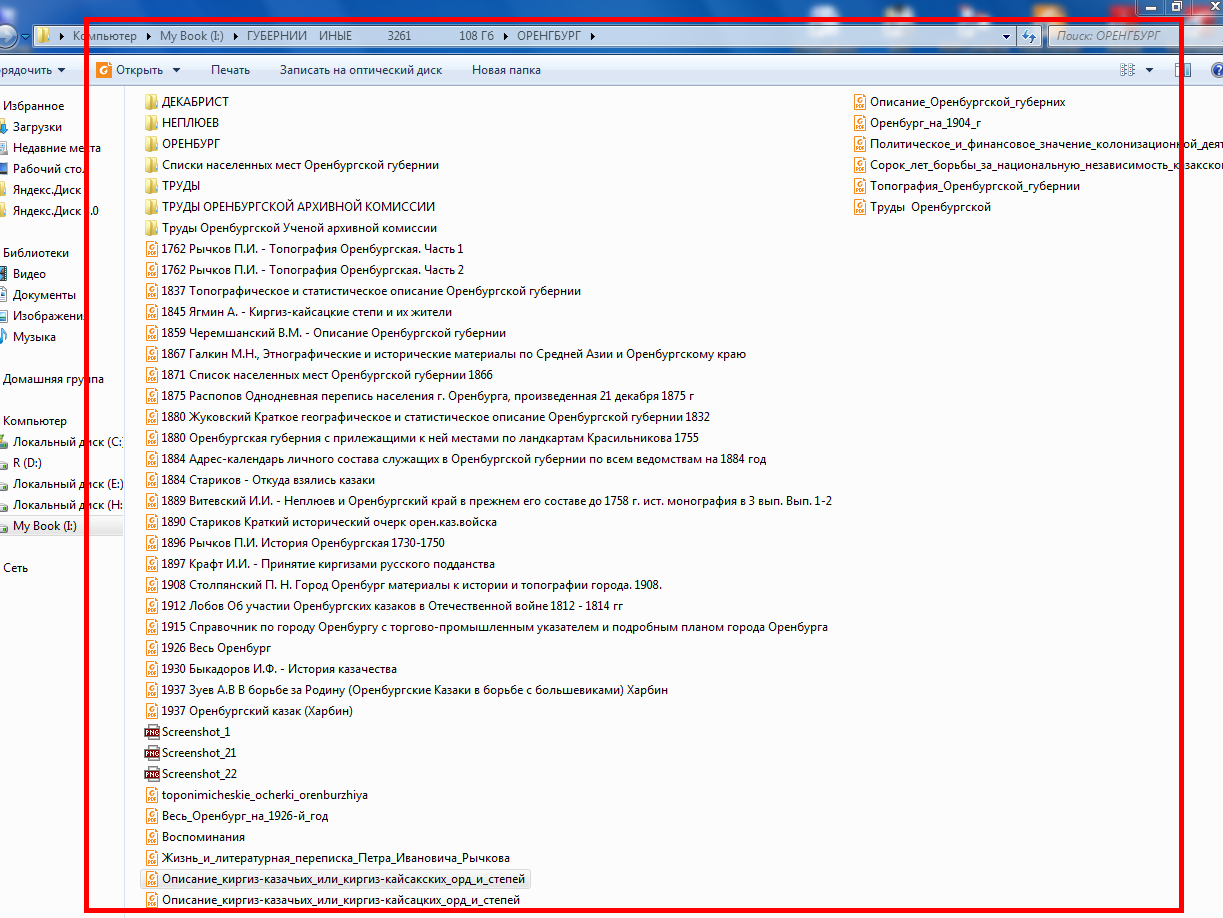The image size is (1223, 918).
Task: Open the dropdown arrow next to Открыть
Action: [177, 70]
